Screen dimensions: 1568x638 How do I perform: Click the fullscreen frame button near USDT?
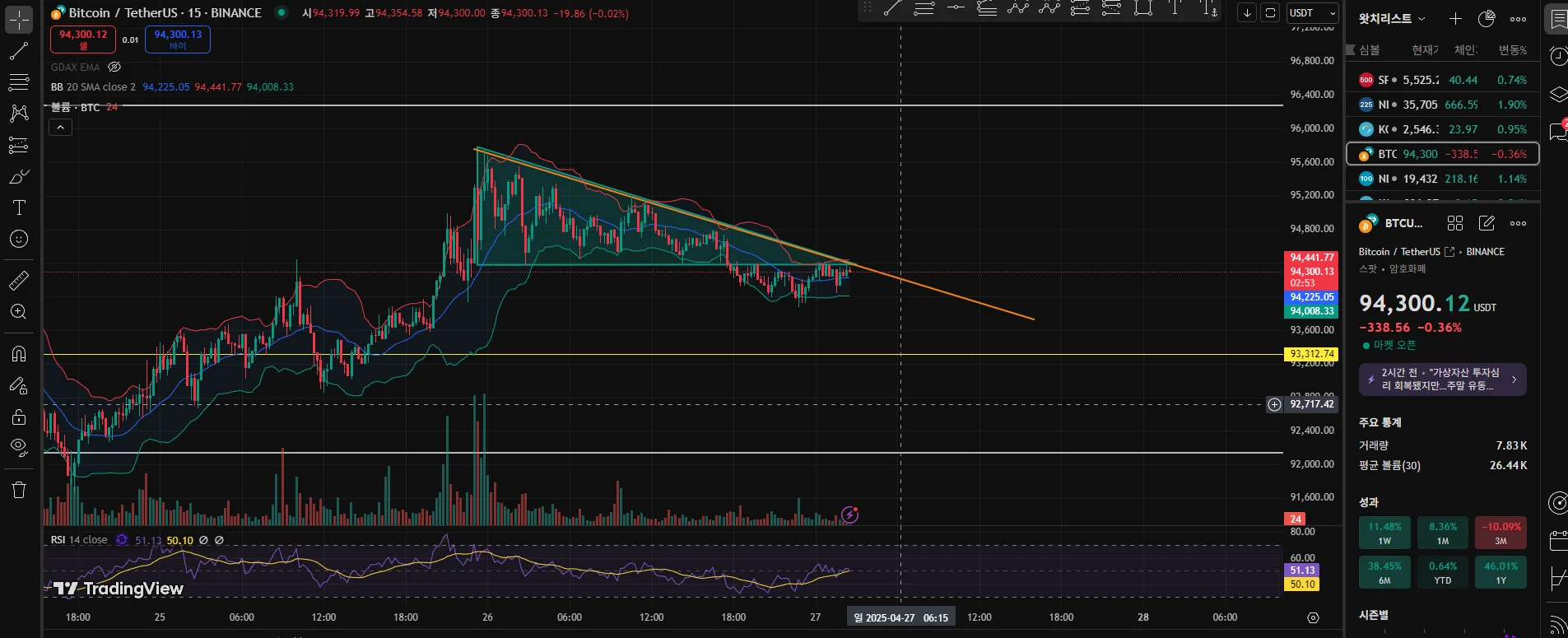pyautogui.click(x=1270, y=13)
